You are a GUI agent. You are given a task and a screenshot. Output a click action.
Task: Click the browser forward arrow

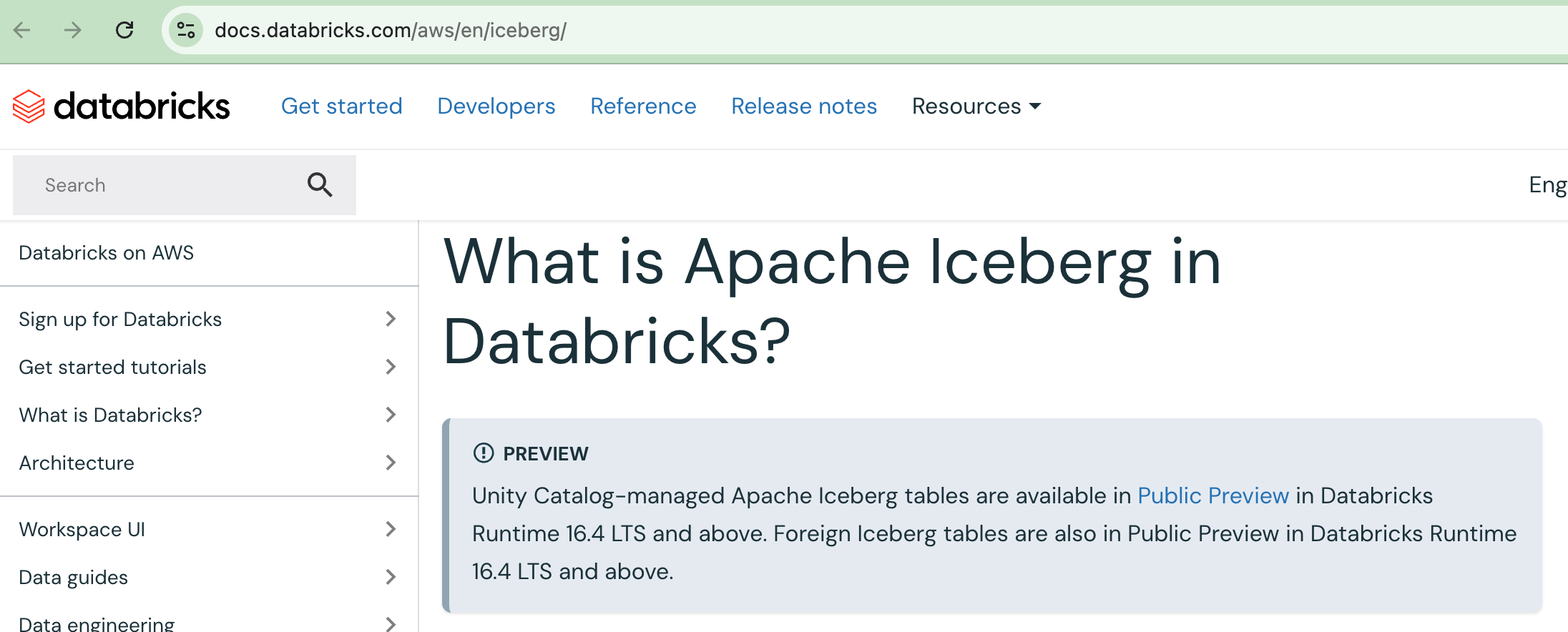pyautogui.click(x=72, y=30)
